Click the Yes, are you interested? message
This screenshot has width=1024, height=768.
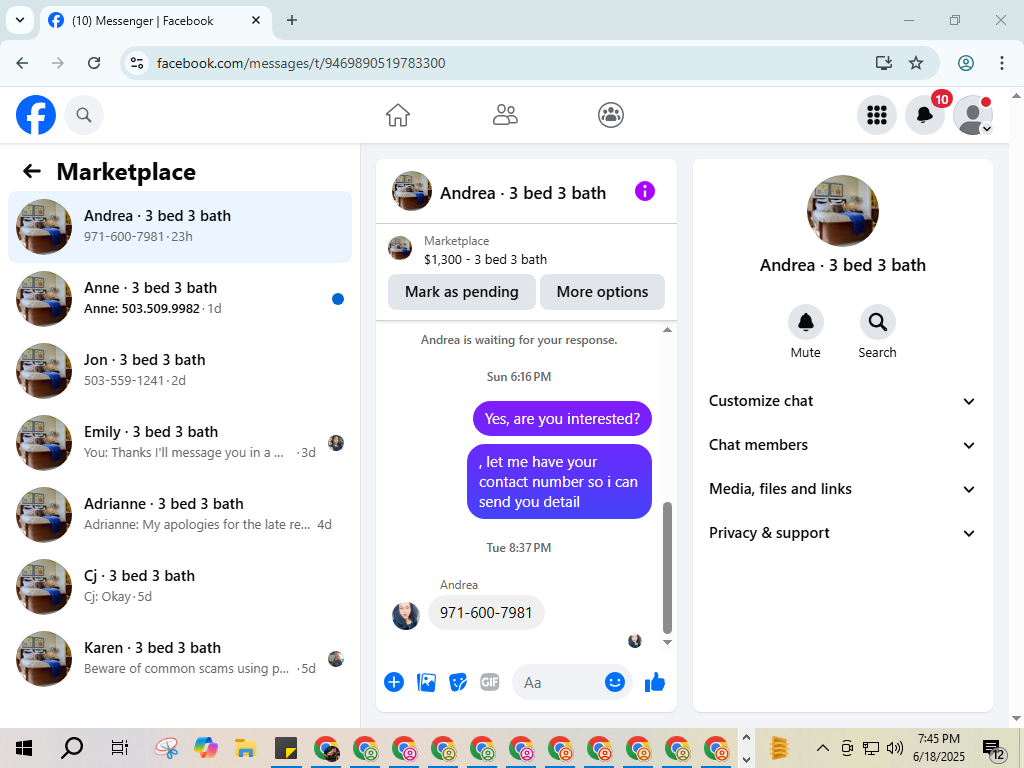(x=562, y=419)
